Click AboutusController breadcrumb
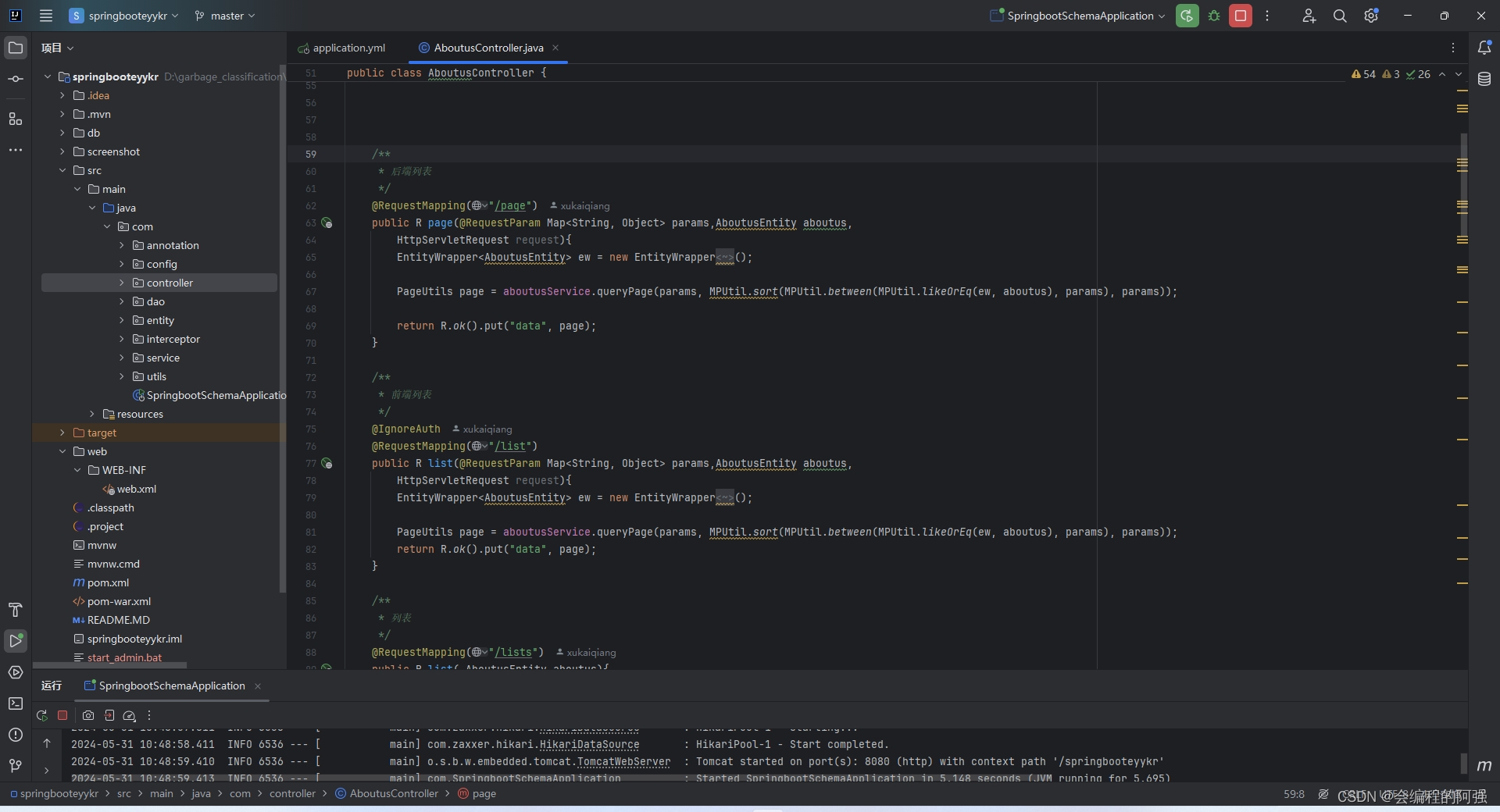 pyautogui.click(x=387, y=794)
